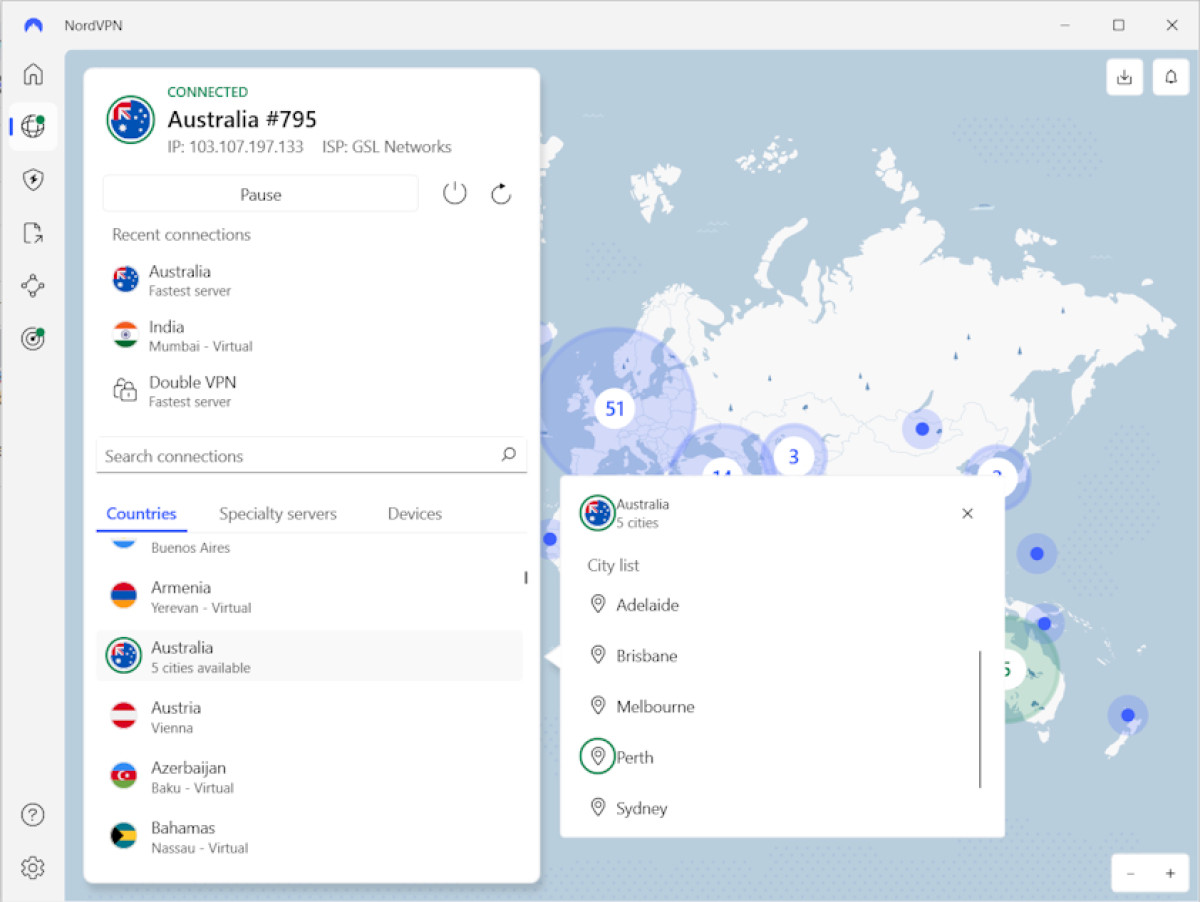Open the globe VPN connection sidebar icon
Screen dimensions: 1200x902
(x=33, y=126)
